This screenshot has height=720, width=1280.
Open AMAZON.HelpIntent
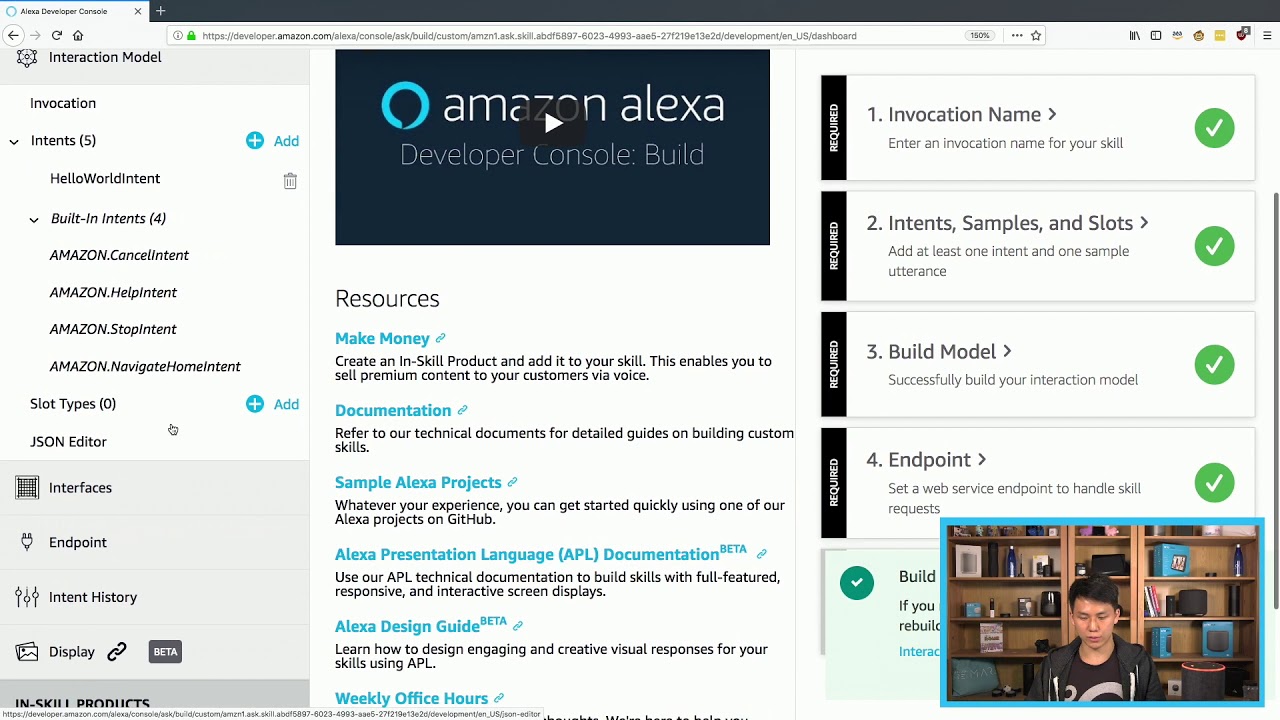coord(113,292)
